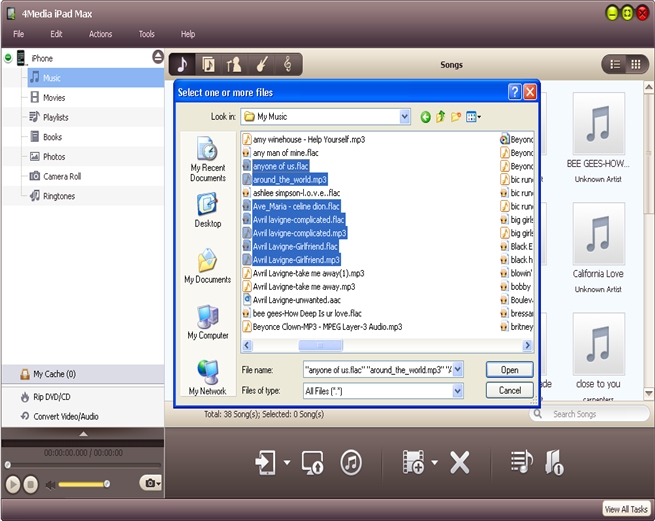Click the green Back arrow in dialog

click(x=425, y=117)
